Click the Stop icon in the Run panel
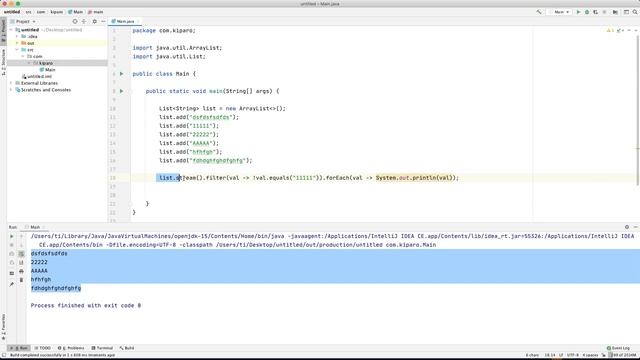This screenshot has height=360, width=640. click(11, 245)
